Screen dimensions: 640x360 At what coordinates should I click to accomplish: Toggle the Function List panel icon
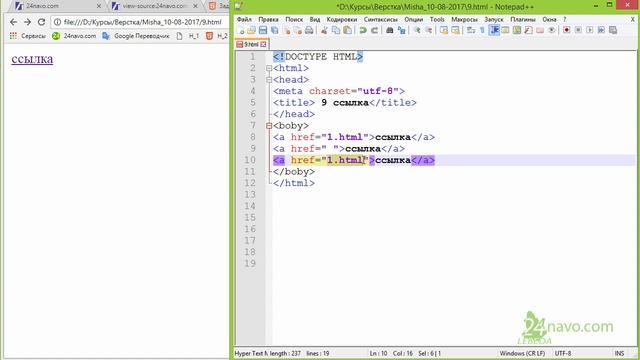[x=528, y=30]
